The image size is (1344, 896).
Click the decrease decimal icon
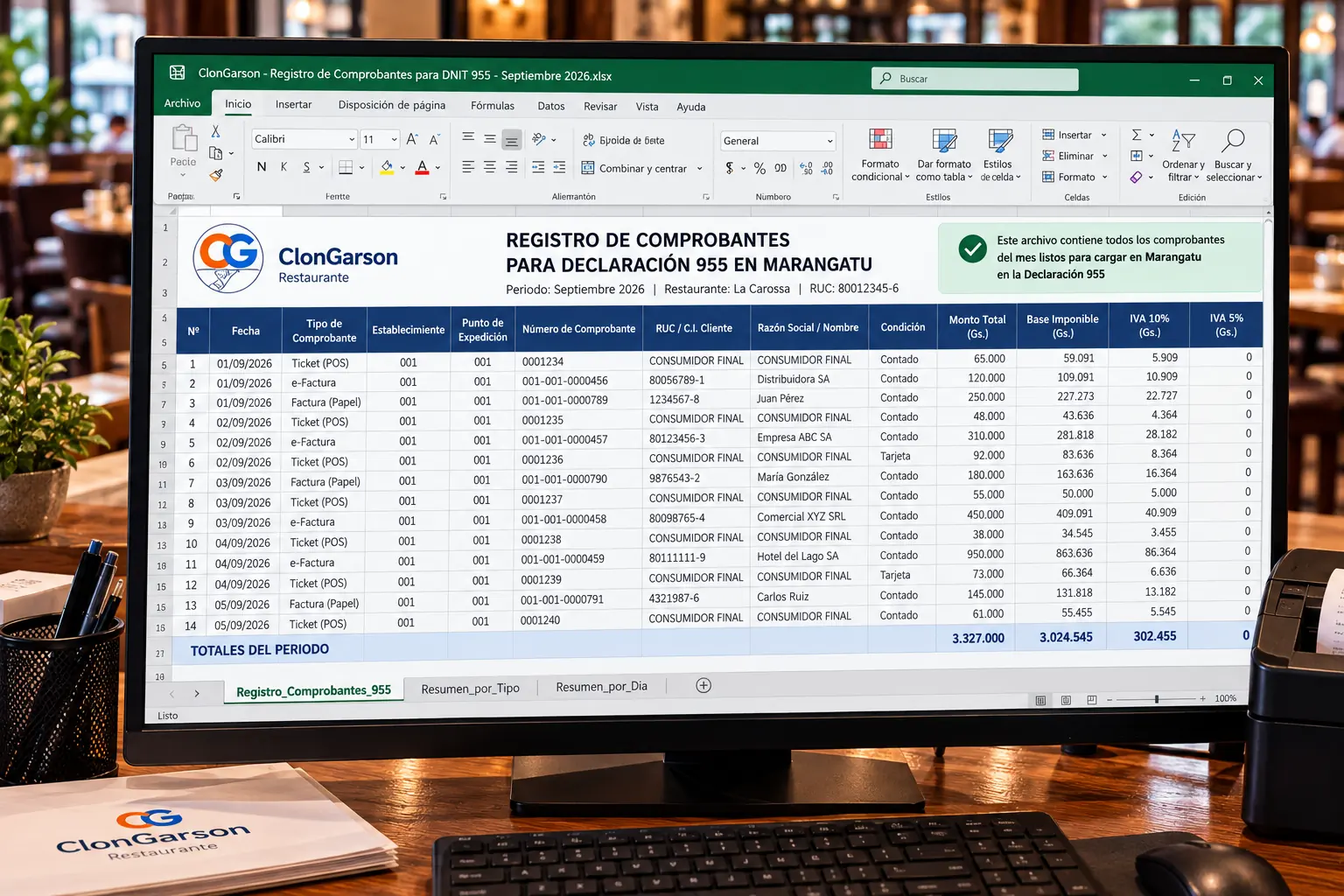click(828, 168)
